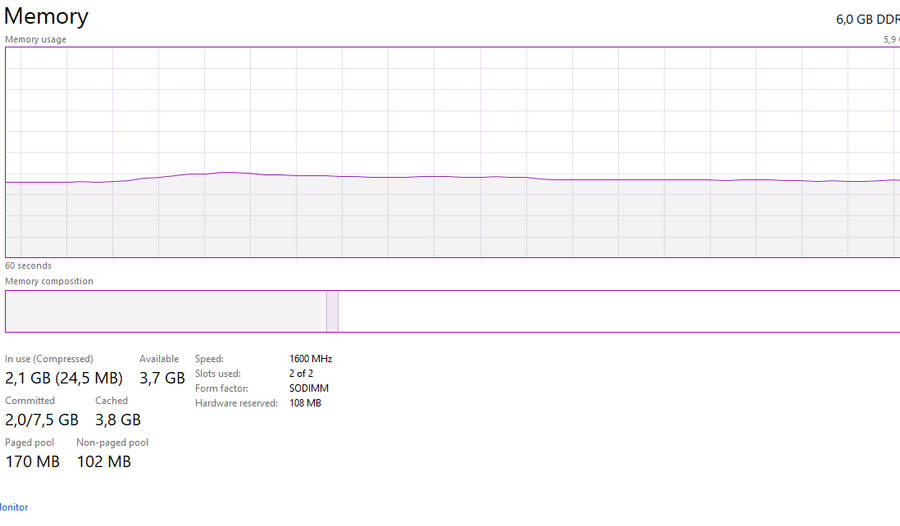Screen dimensions: 900x526
Task: Click the Memory usage line graph
Action: 450,152
